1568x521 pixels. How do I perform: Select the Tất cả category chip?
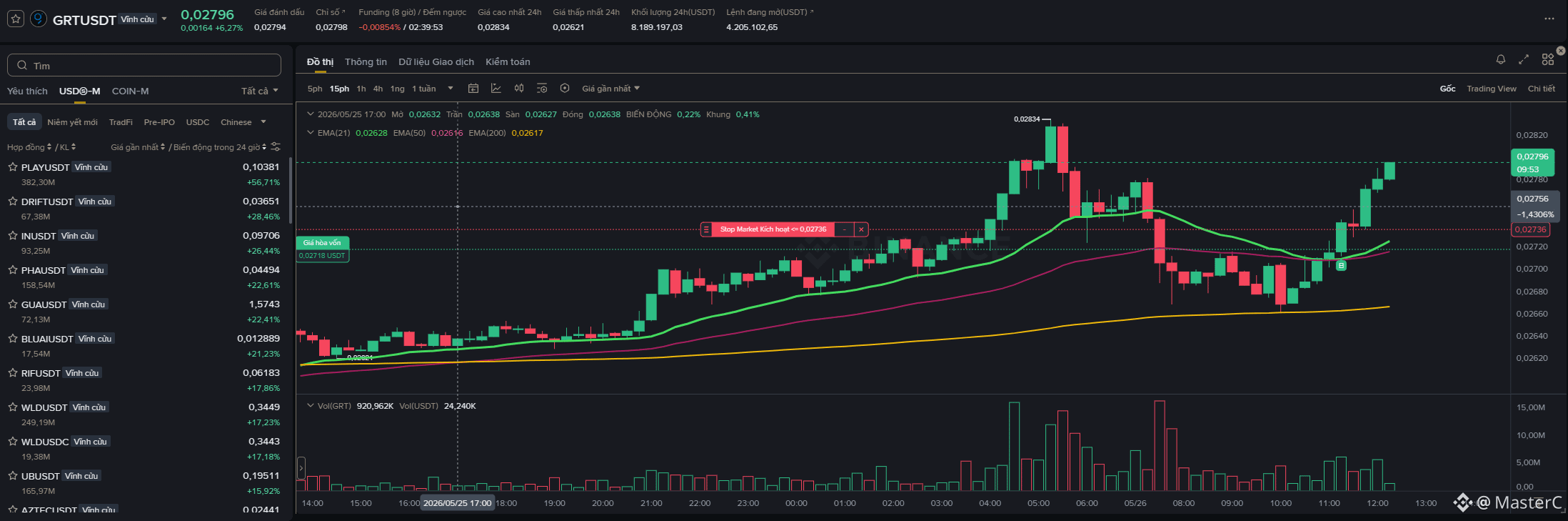coord(24,122)
